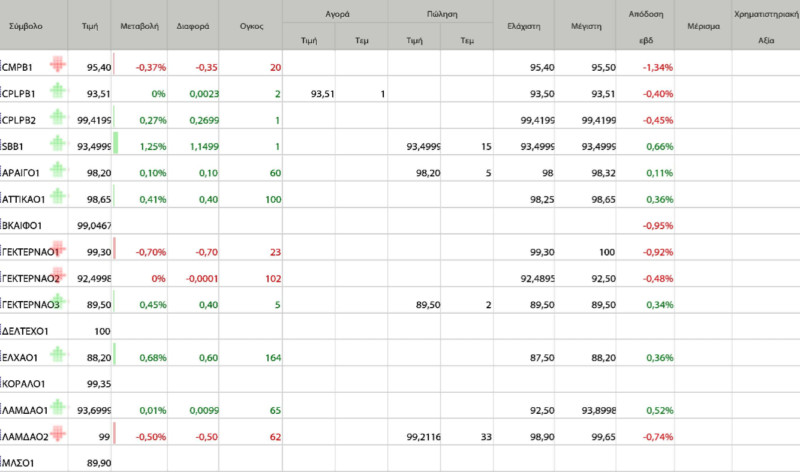Open the ΒΚΑΙΦΟ1 symbol row

(22, 226)
